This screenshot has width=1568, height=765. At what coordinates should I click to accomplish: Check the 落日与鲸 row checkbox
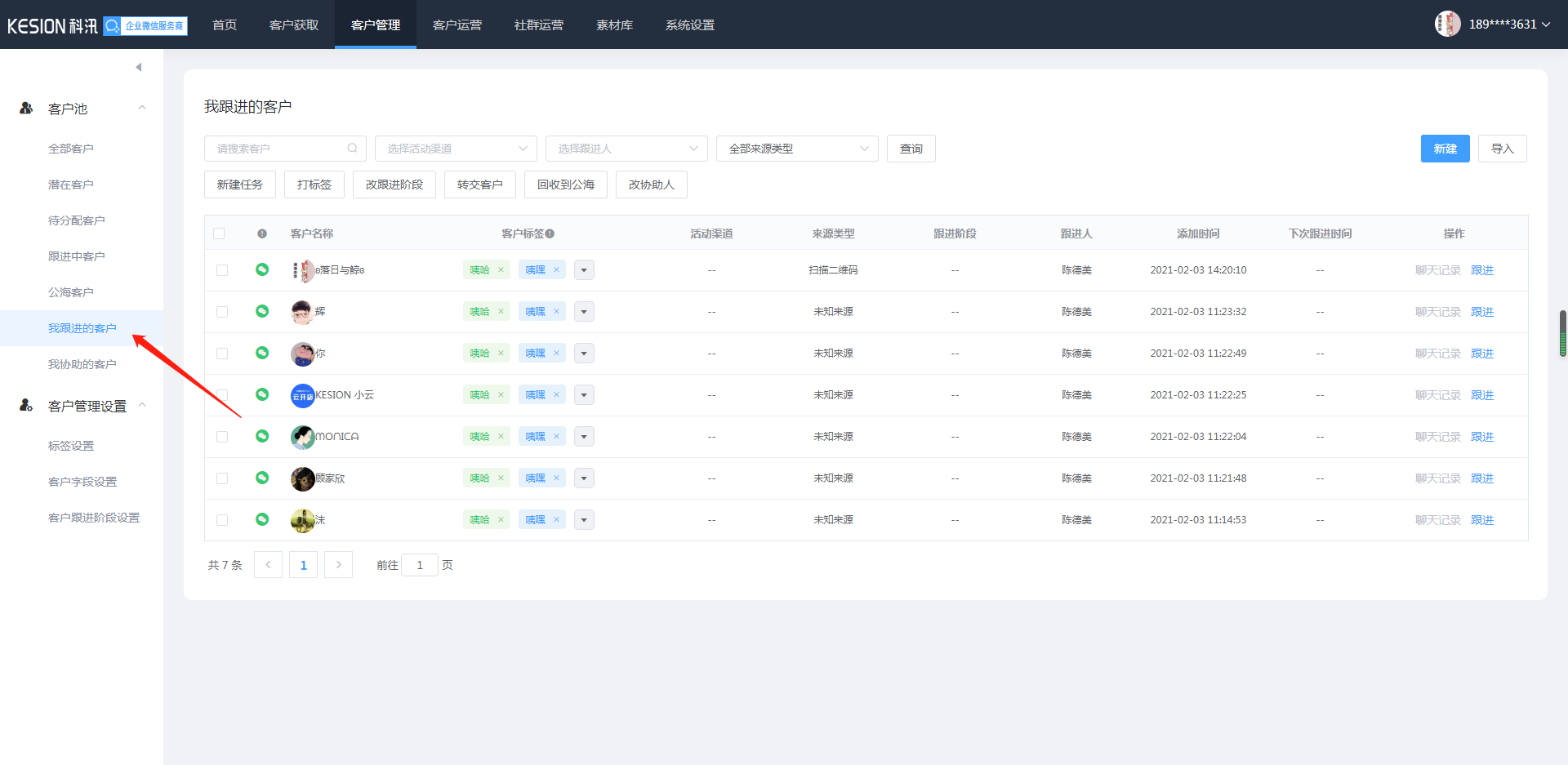click(222, 270)
